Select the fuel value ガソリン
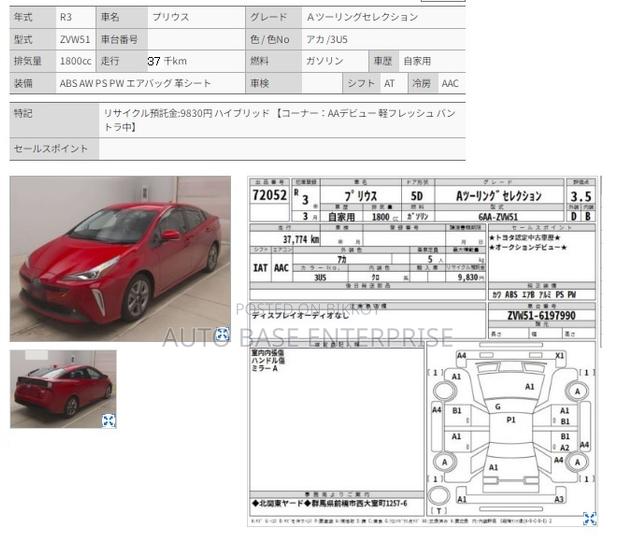This screenshot has height=542, width=620. pos(325,61)
